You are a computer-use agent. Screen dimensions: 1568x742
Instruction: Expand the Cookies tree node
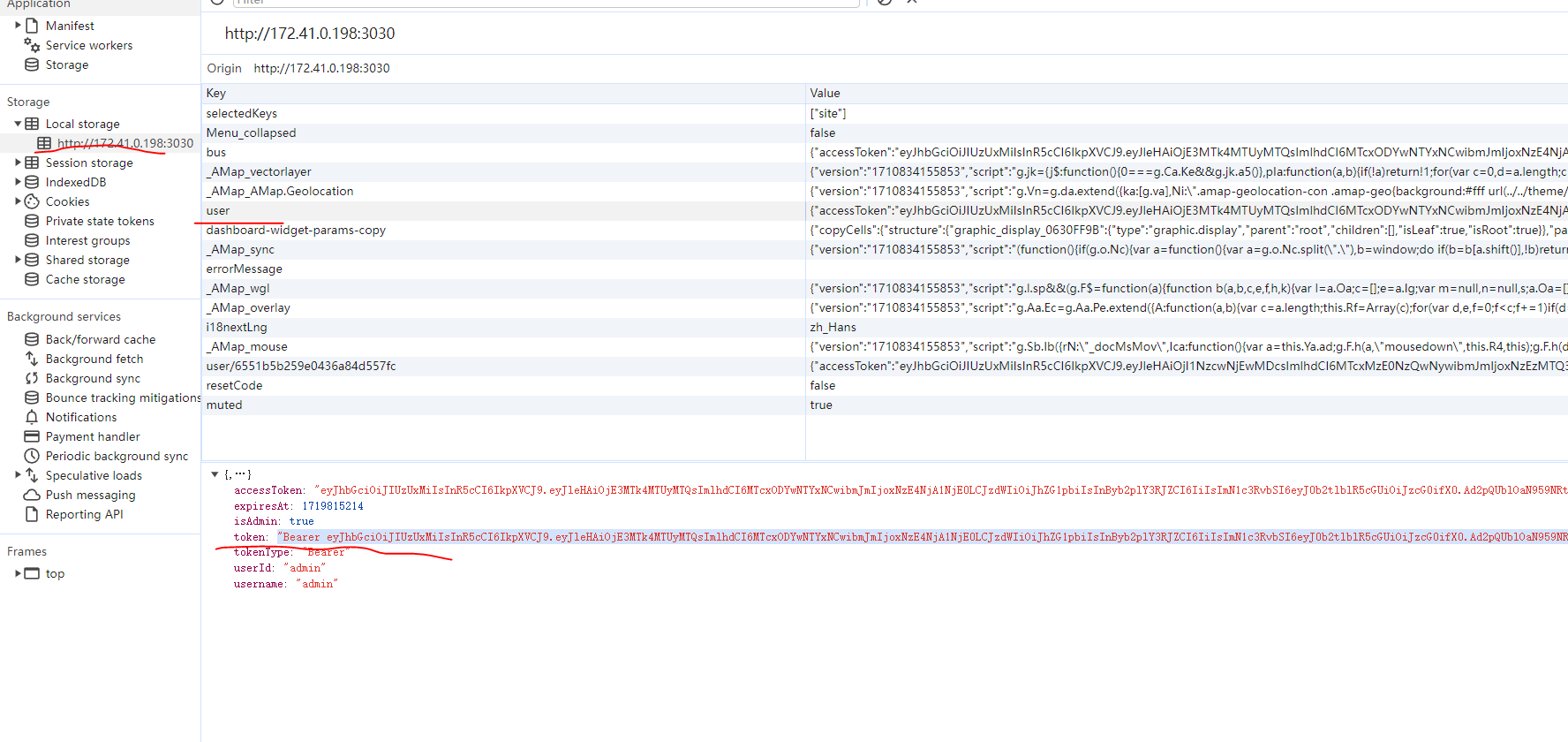click(18, 201)
